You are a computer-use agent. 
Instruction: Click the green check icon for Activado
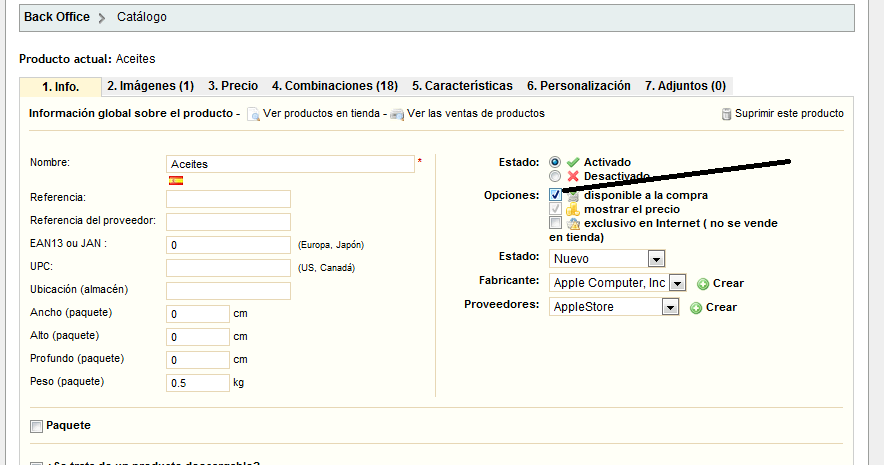coord(573,163)
